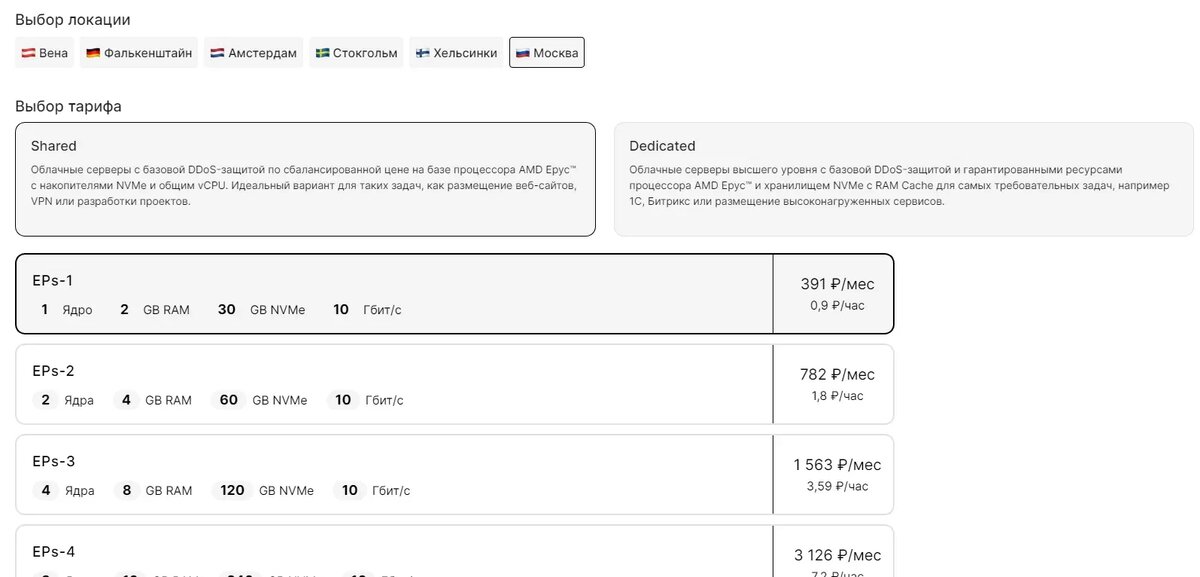This screenshot has width=1200, height=577.
Task: Click the 10 Гбит/с spec in EPs-1
Action: pyautogui.click(x=365, y=310)
